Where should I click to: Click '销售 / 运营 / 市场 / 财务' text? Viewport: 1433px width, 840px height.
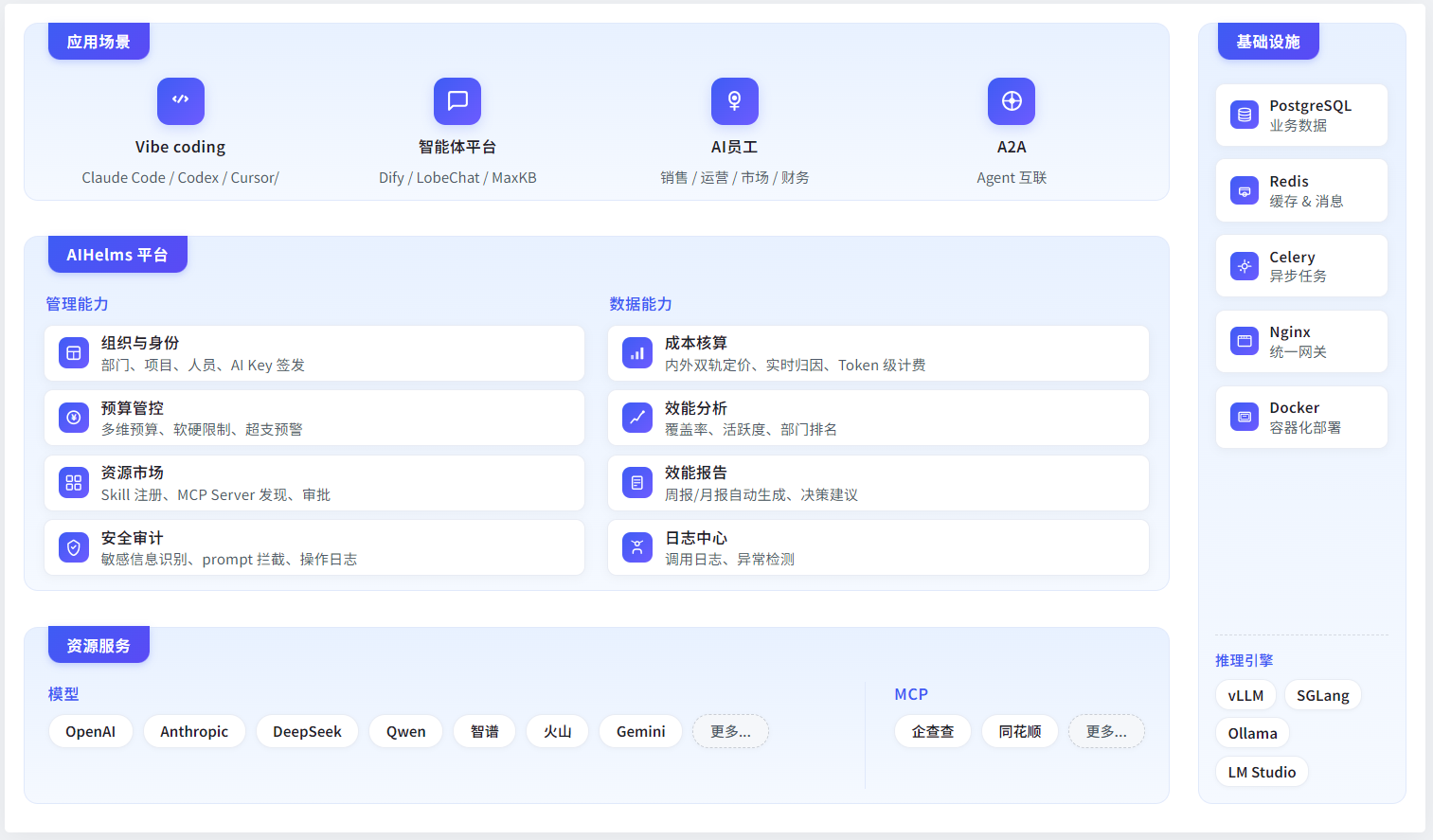tap(734, 177)
